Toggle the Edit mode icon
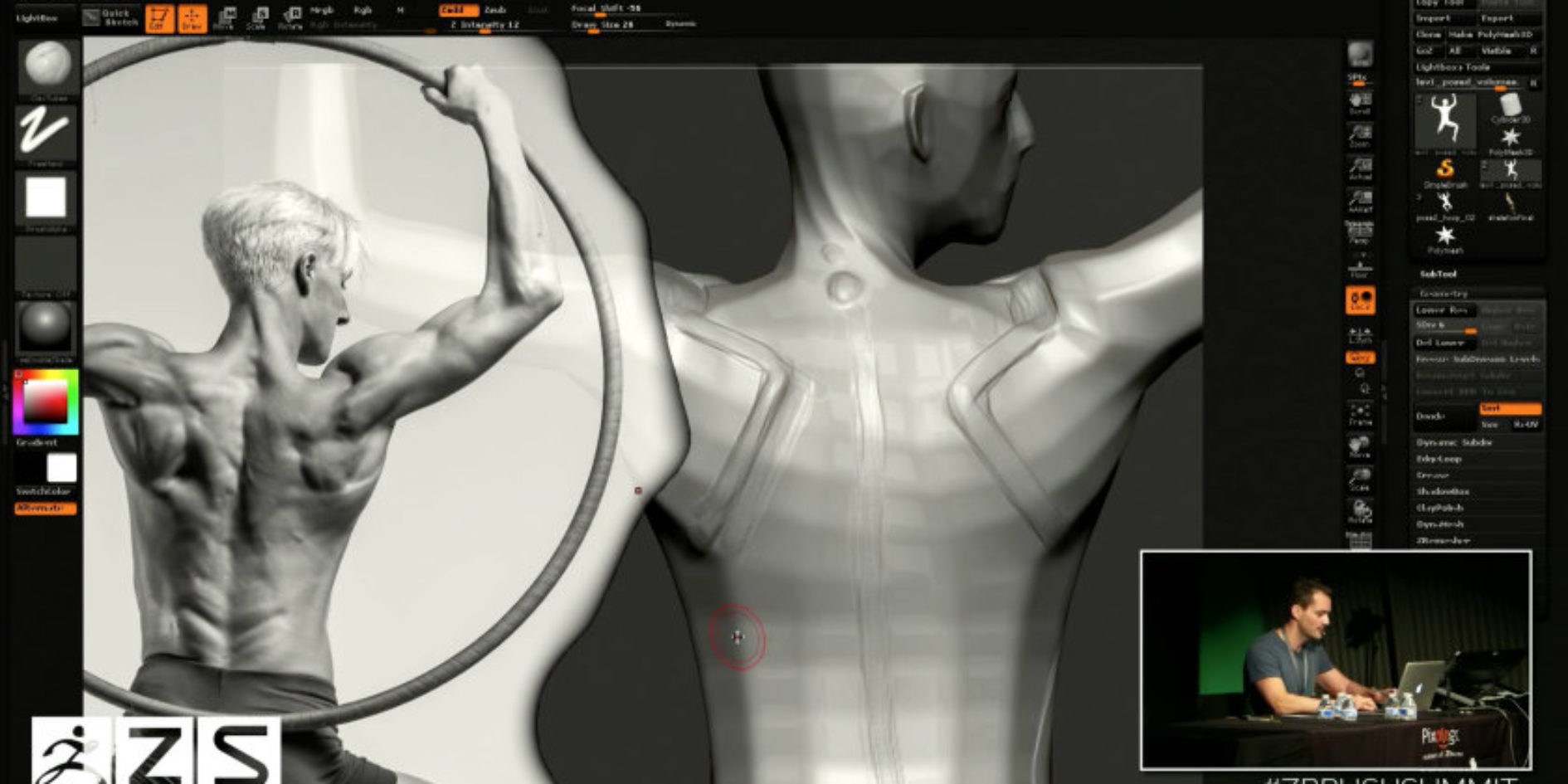 coord(159,18)
